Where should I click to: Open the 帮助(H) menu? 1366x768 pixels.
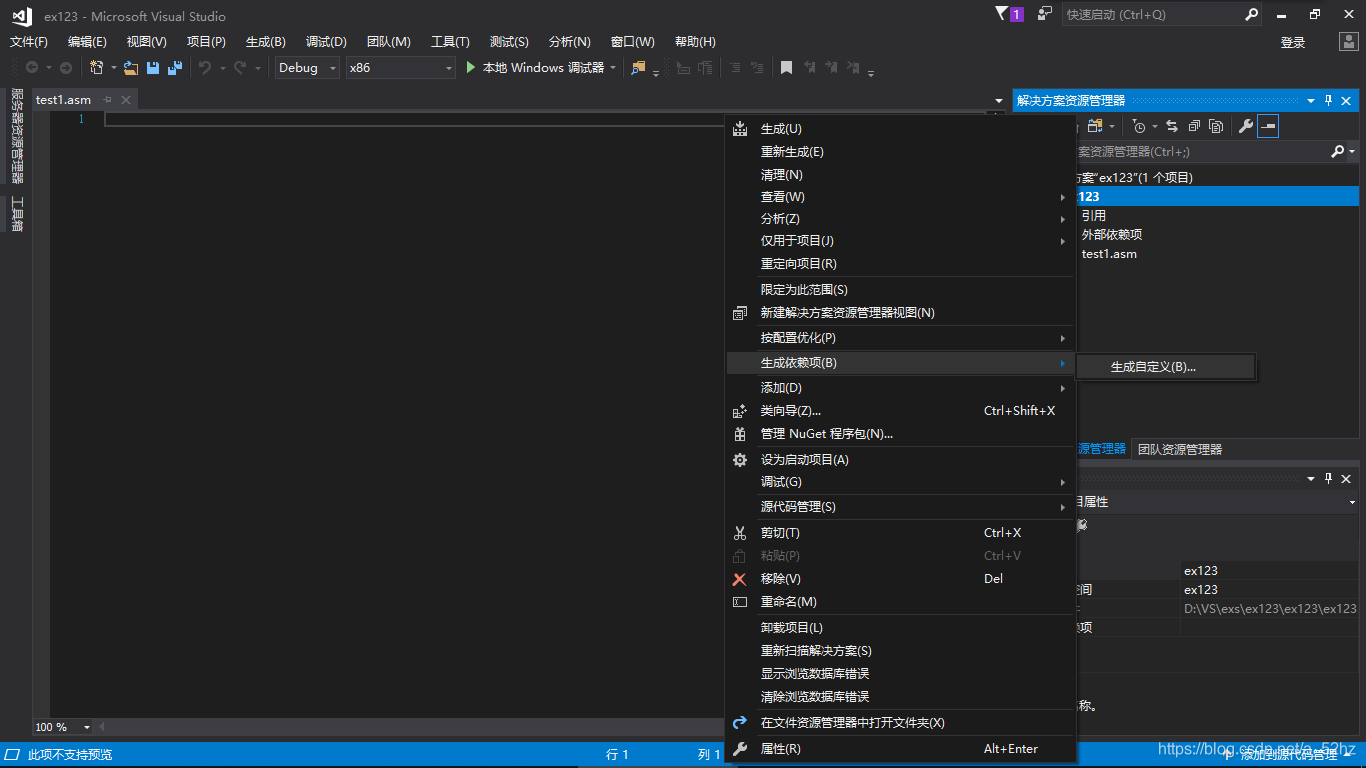(695, 42)
